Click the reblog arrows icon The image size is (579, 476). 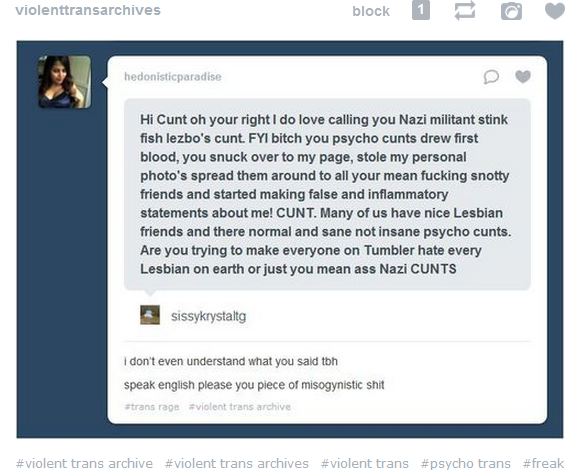coord(465,10)
